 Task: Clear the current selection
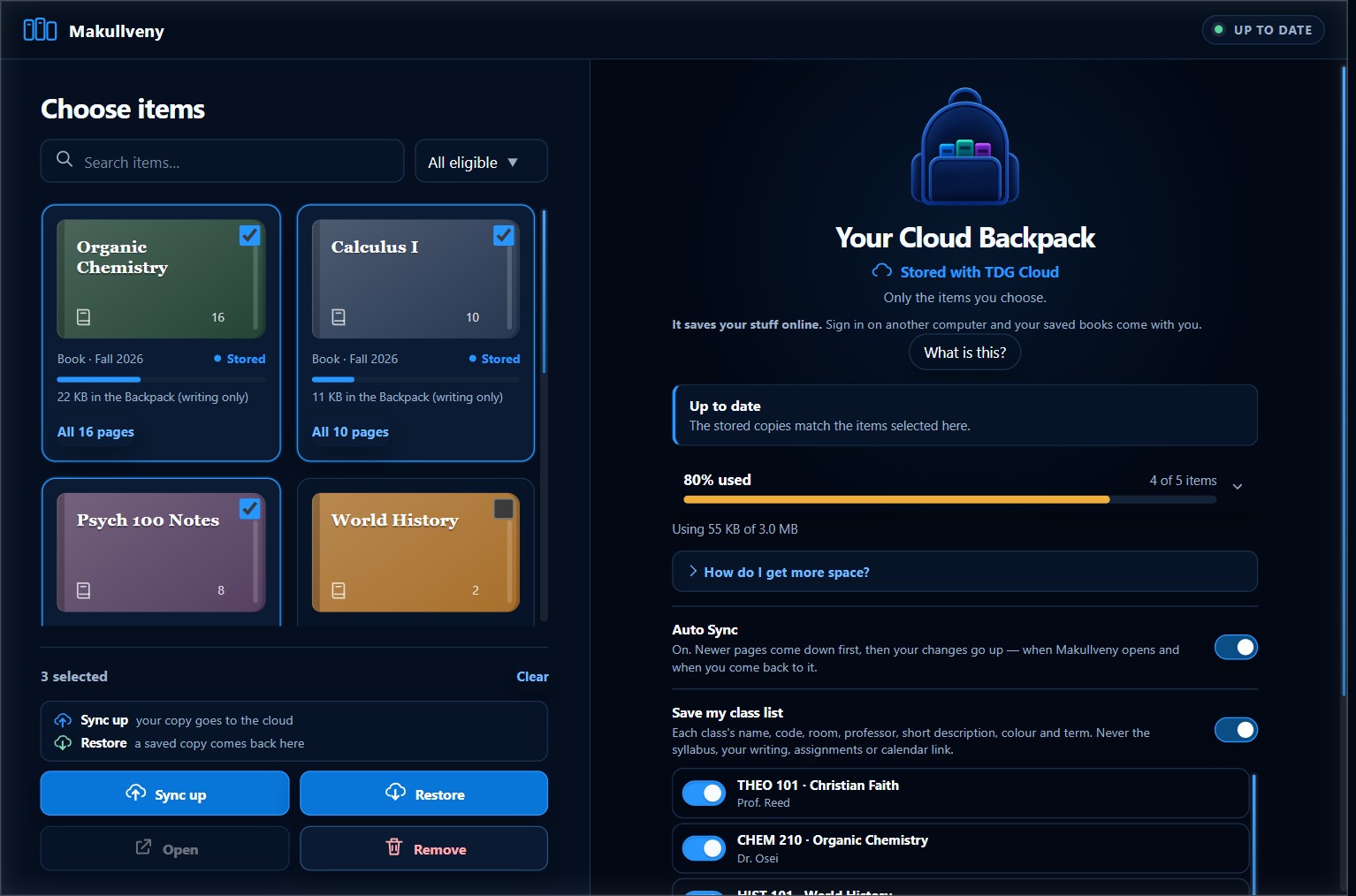tap(532, 677)
